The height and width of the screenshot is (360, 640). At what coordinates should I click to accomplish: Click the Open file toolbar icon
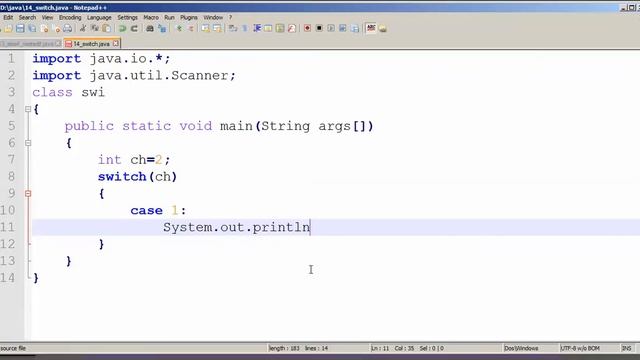[x=8, y=28]
